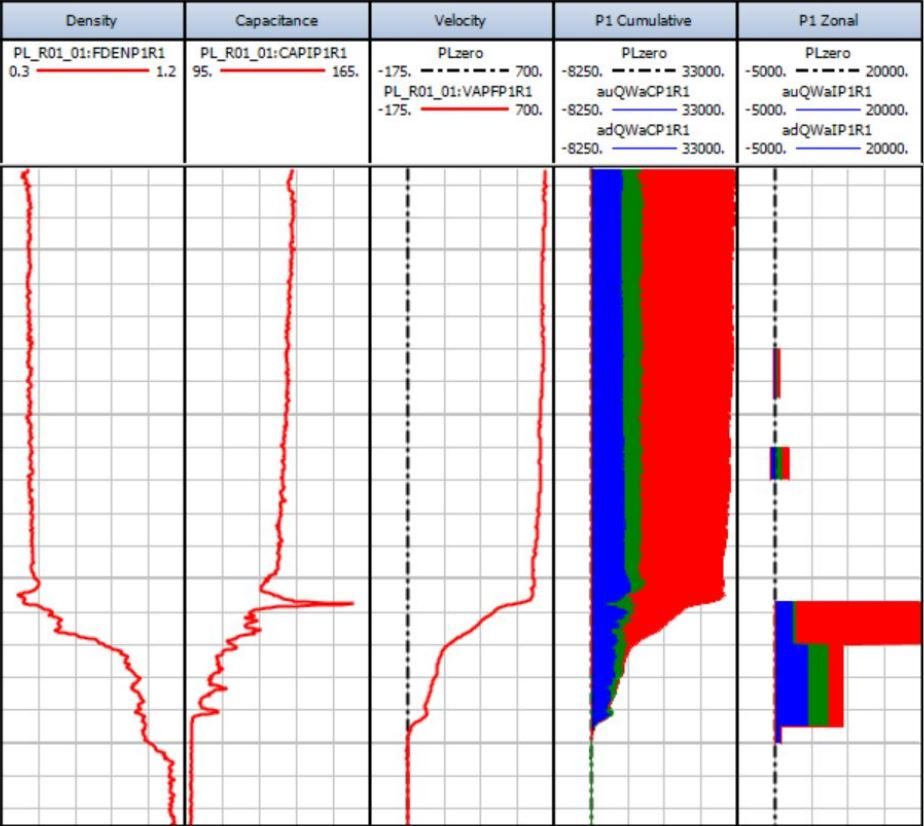Click blue adQWaIP1R1 legend line sample

pyautogui.click(x=828, y=148)
